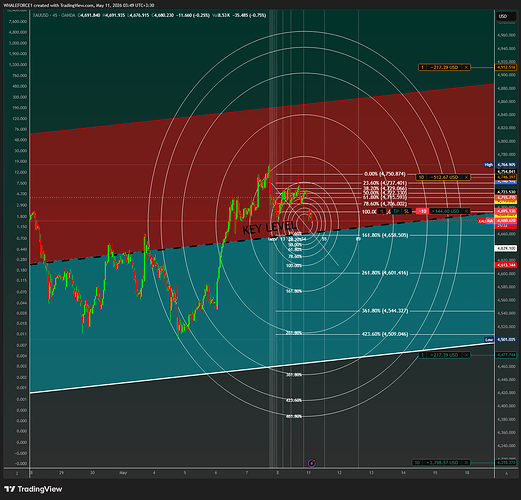This screenshot has width=521, height=500.
Task: Click the purple economic event icon on time axis
Action: click(312, 463)
